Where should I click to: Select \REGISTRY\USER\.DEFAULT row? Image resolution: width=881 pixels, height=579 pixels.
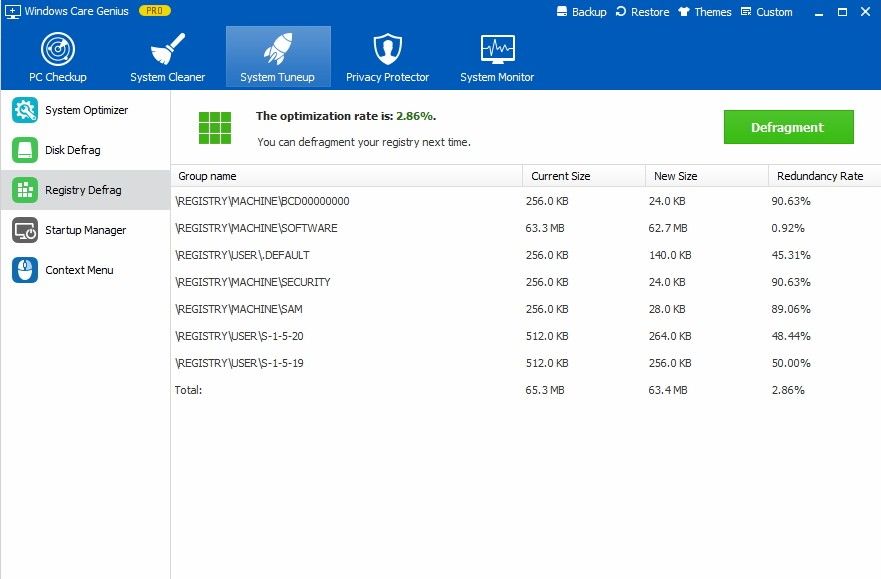525,255
